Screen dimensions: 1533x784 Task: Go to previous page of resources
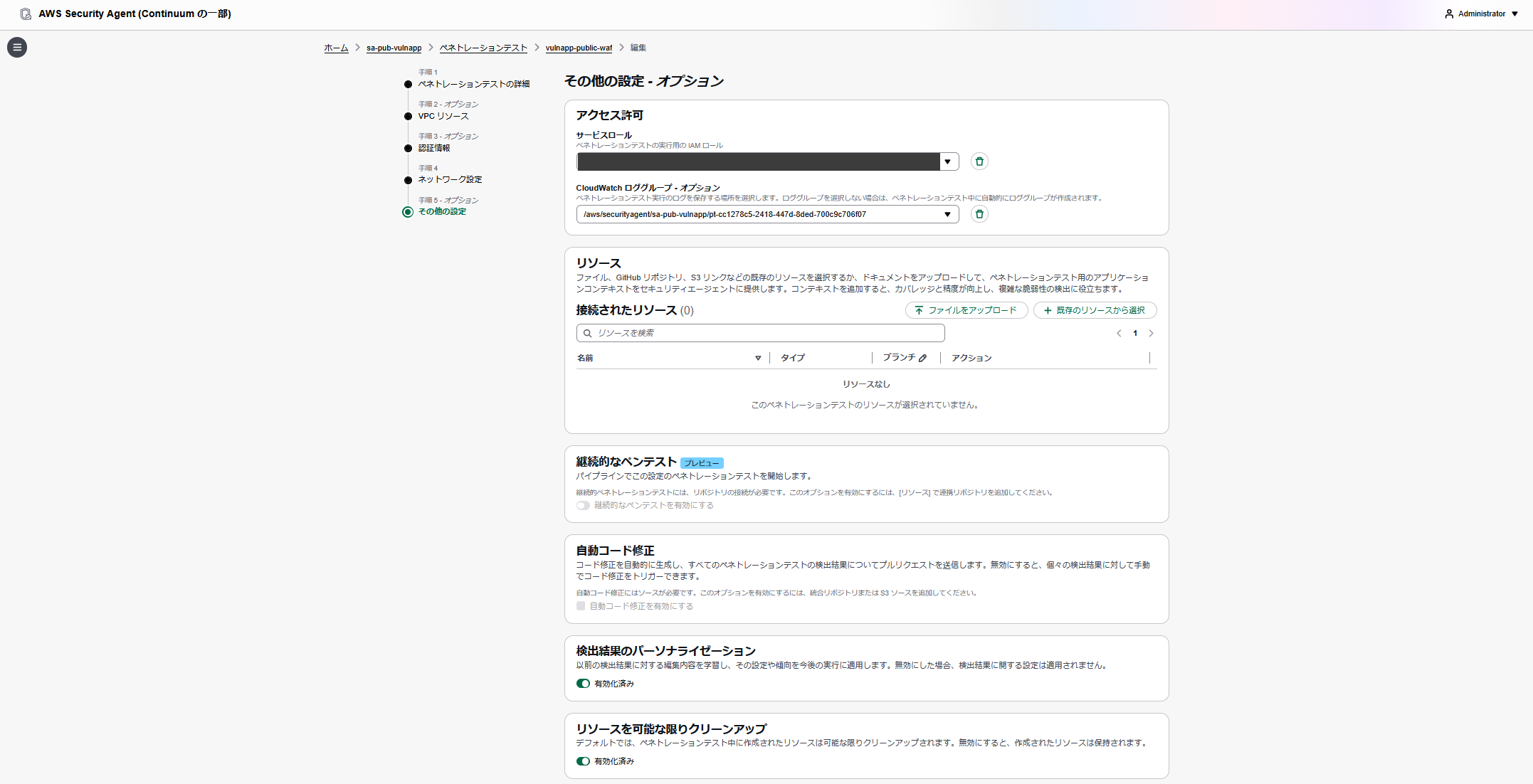point(1119,333)
